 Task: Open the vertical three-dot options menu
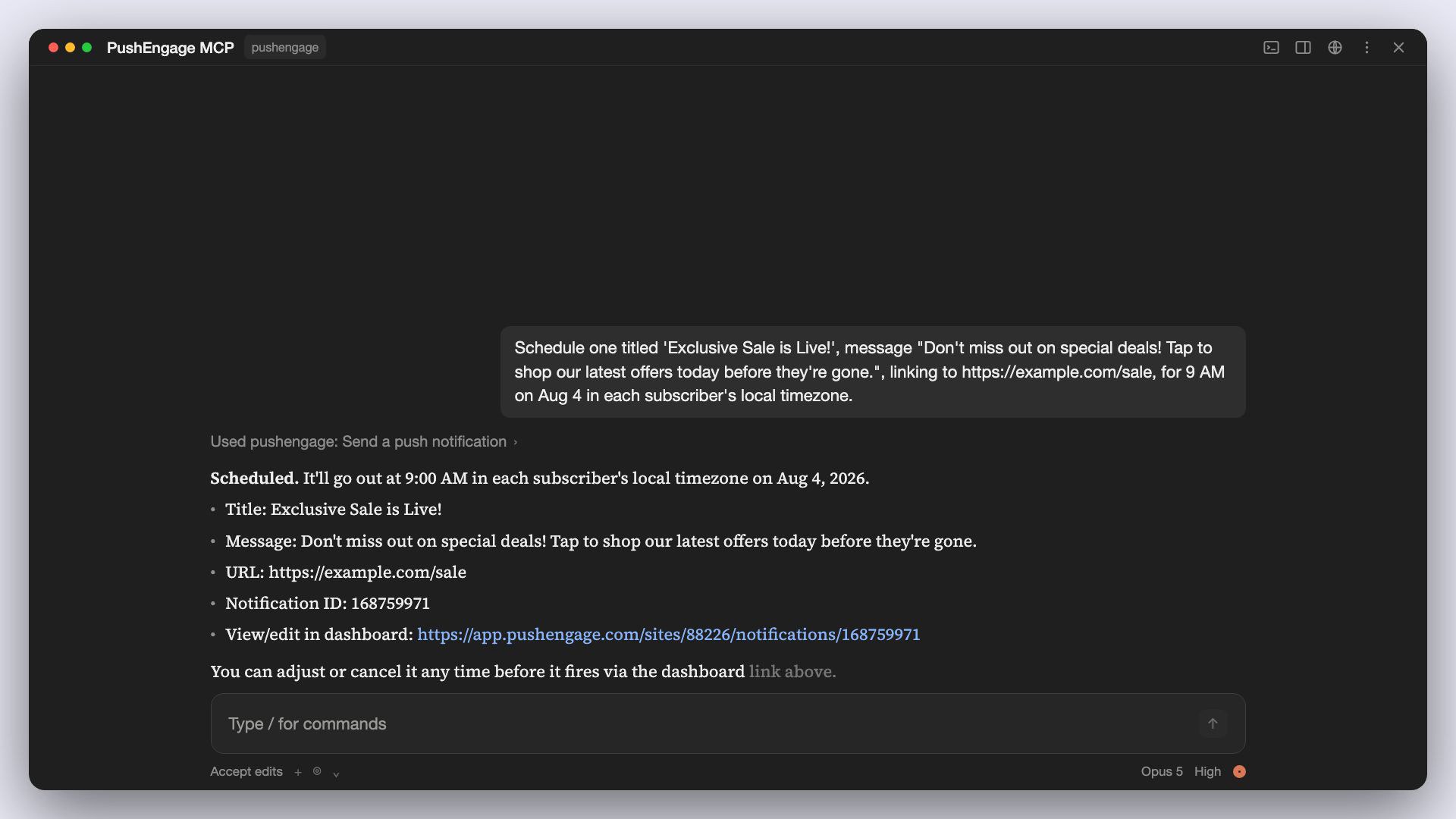[x=1367, y=48]
